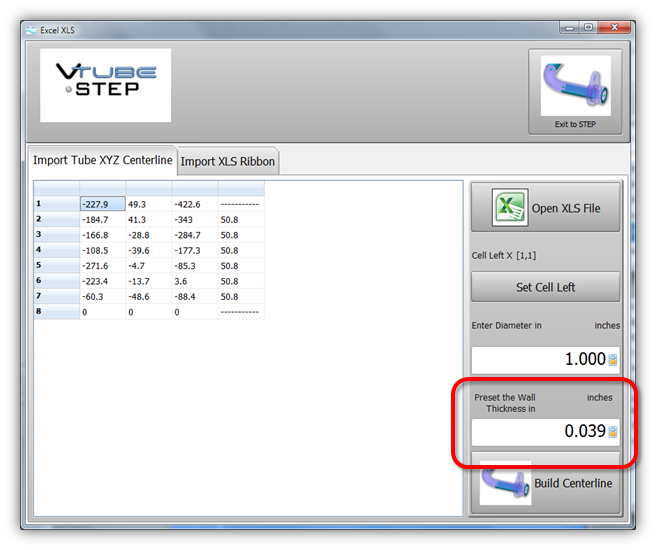
Task: Select cell containing 41.3 in row 2
Action: pyautogui.click(x=148, y=219)
